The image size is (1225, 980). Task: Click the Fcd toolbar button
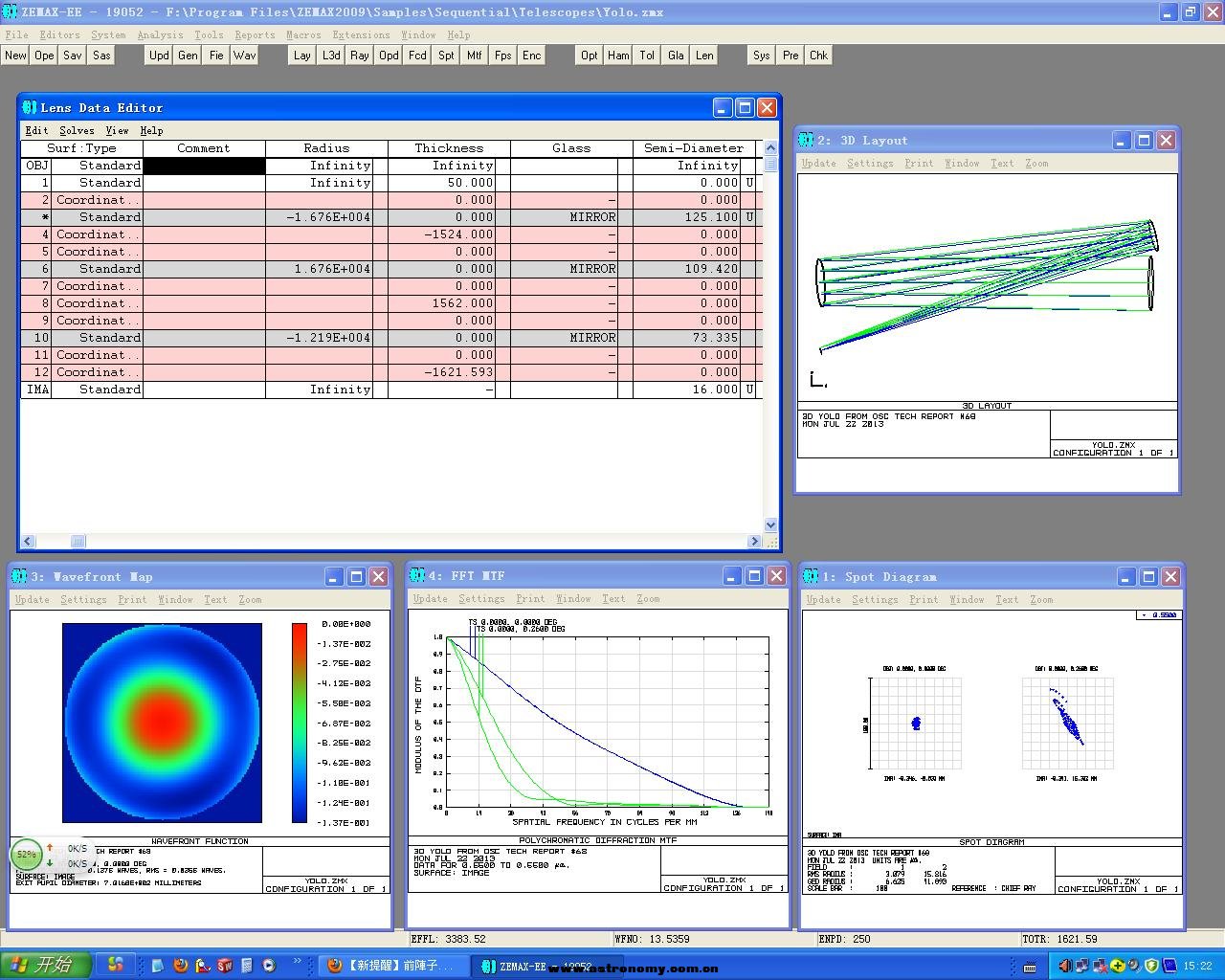[417, 56]
